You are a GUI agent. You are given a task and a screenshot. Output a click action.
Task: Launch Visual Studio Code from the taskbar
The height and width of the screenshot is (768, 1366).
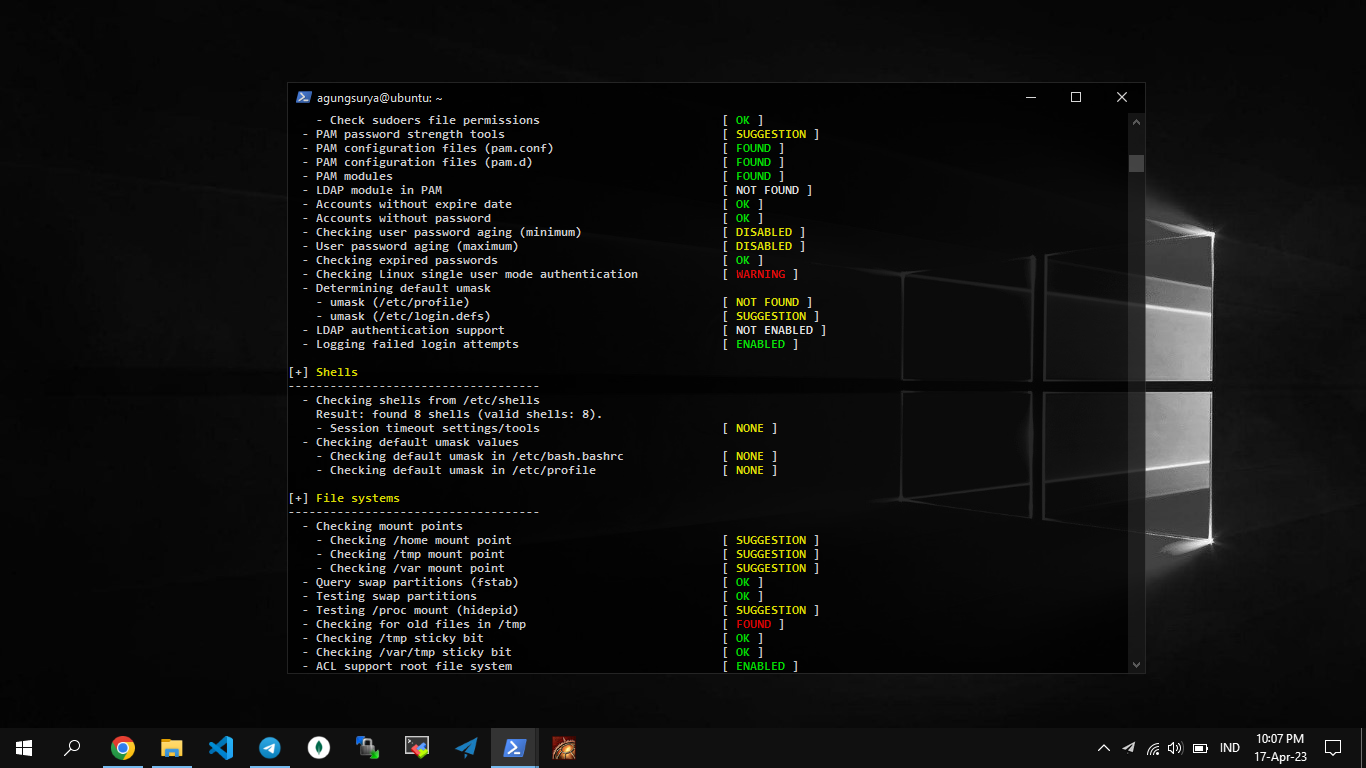point(221,747)
